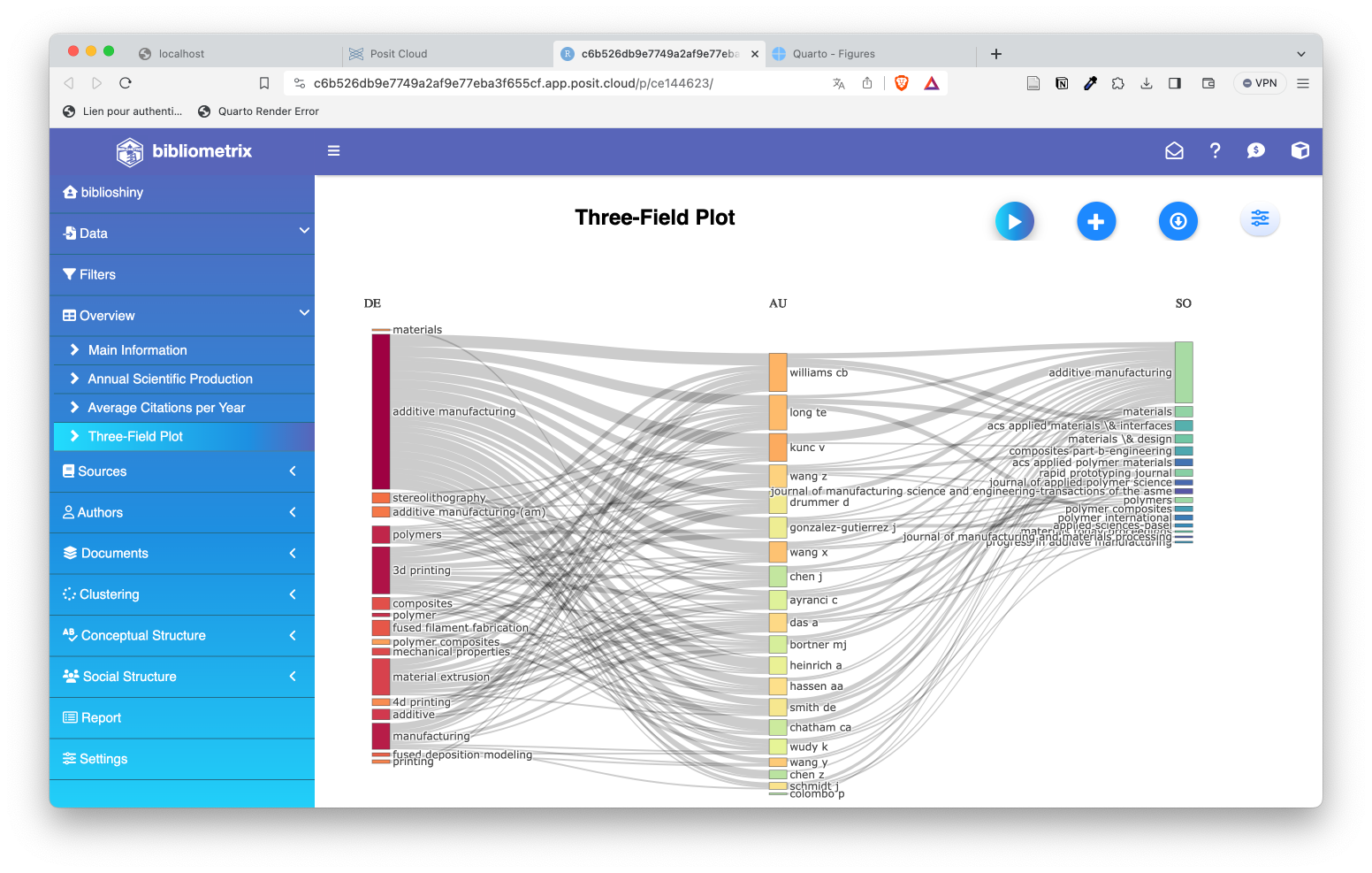Toggle the hamburger sidebar menu

334,151
